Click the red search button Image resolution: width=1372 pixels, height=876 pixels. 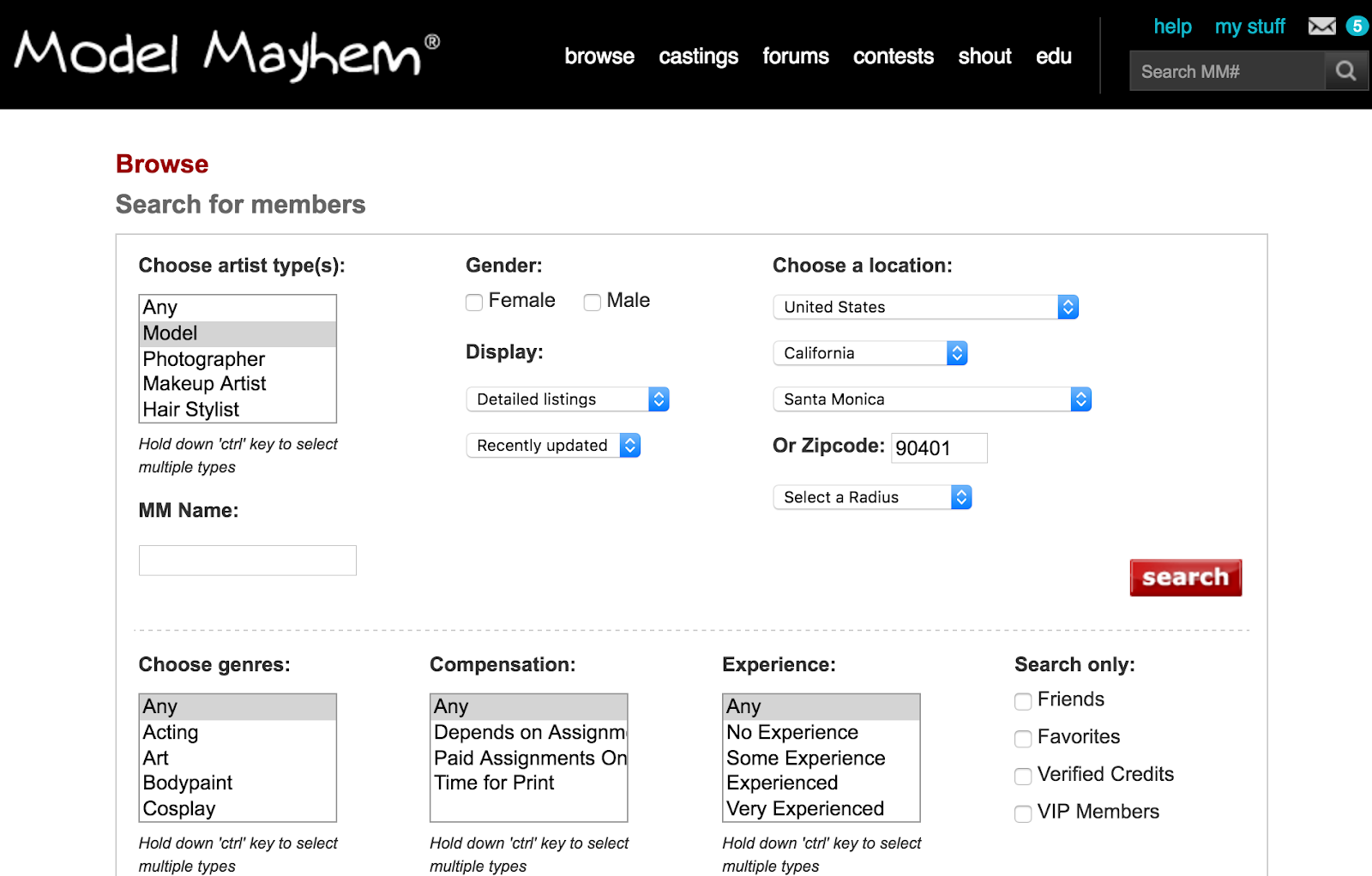tap(1186, 578)
